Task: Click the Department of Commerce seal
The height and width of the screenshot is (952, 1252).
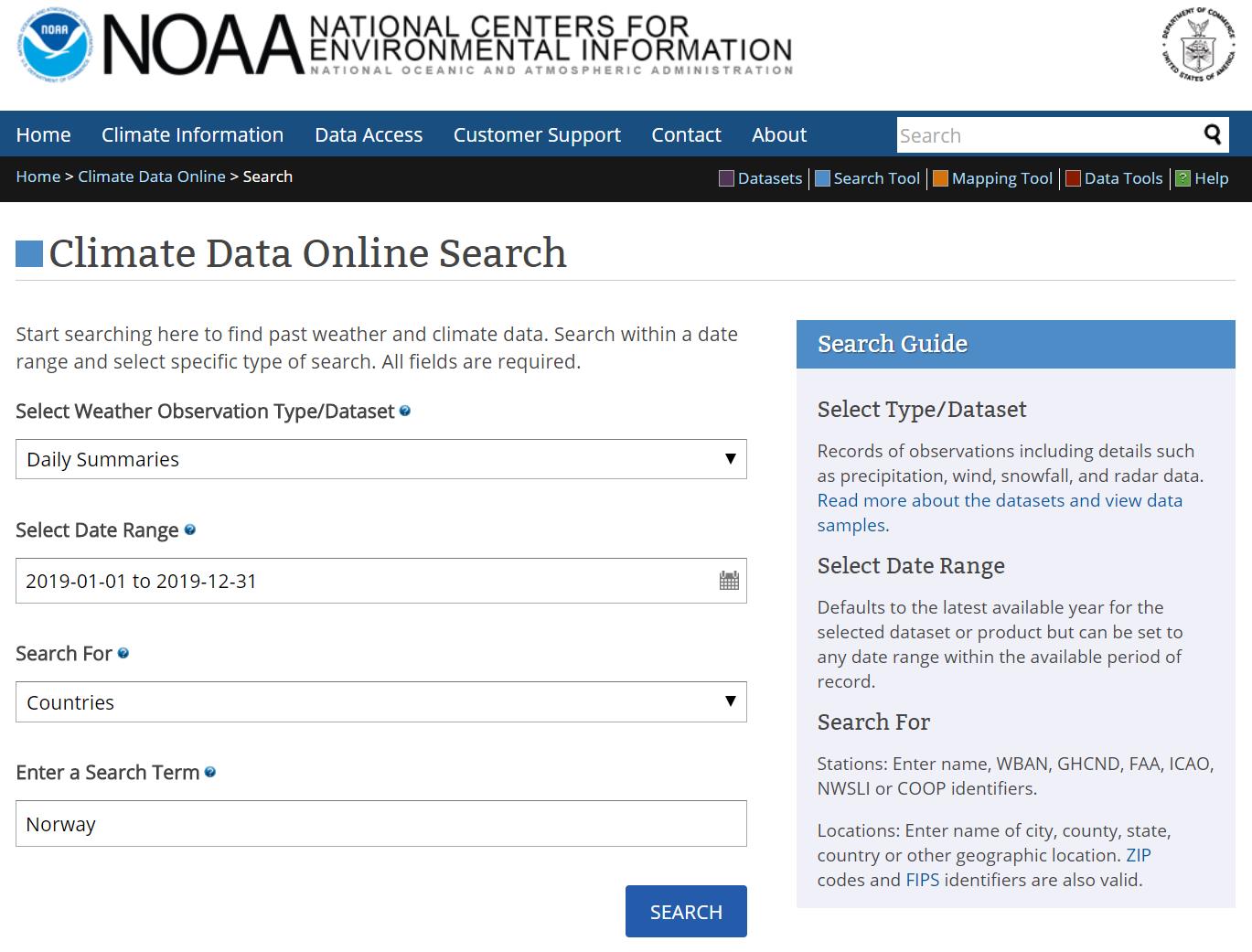Action: point(1198,45)
